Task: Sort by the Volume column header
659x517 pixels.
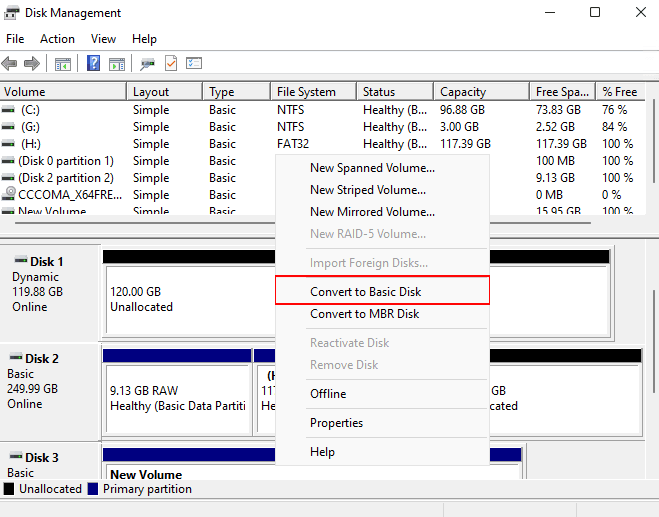Action: [25, 92]
